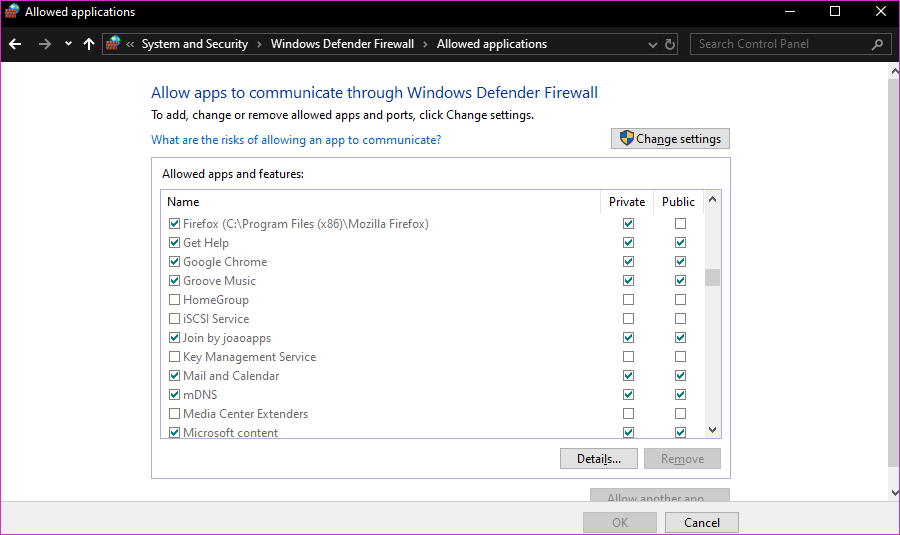The height and width of the screenshot is (535, 900).
Task: Click the OK button
Action: point(620,522)
